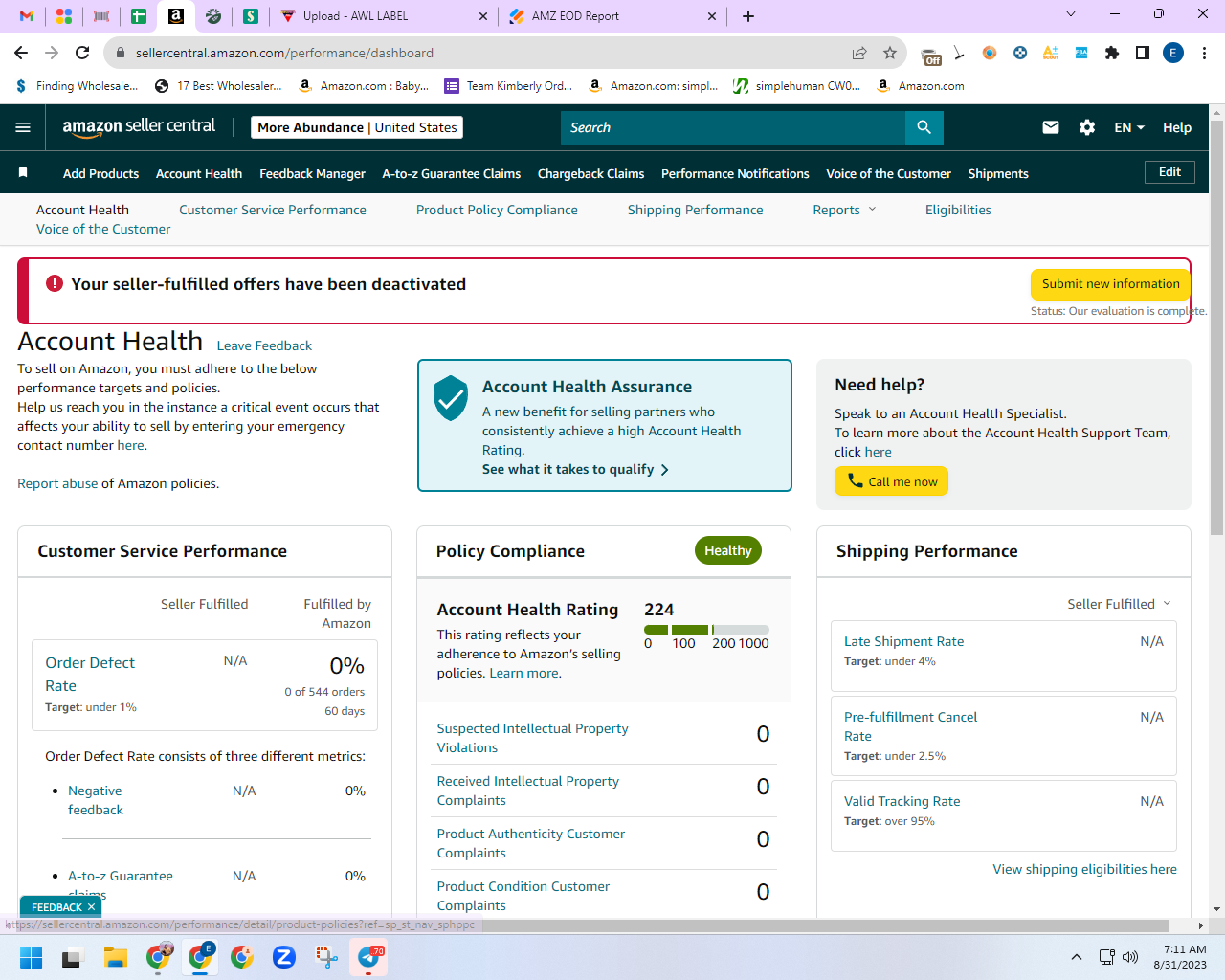Open the Chrome extensions puzzle icon
Viewport: 1225px width, 980px height.
coord(1112,53)
